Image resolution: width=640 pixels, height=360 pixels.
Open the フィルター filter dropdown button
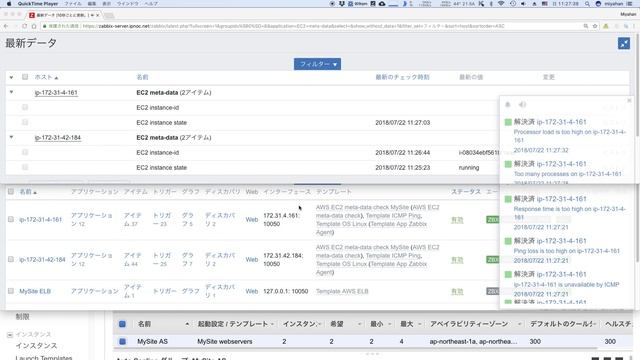click(x=317, y=64)
